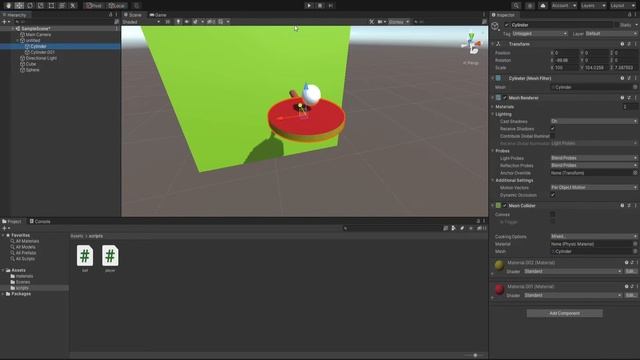Toggle the Mesh Collider enabled checkbox
The height and width of the screenshot is (360, 640).
[505, 206]
